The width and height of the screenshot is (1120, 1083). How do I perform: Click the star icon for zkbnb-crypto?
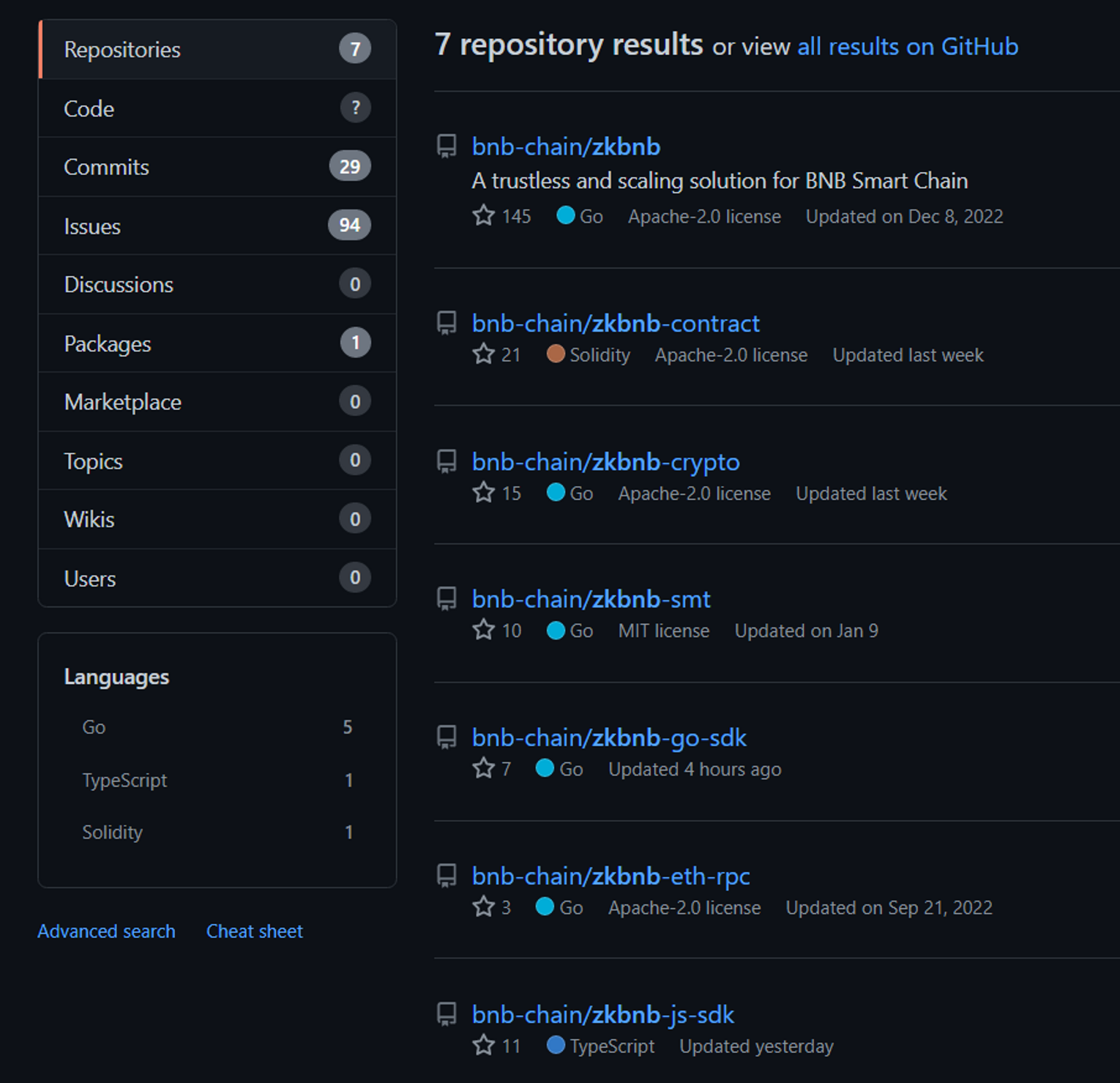(483, 493)
